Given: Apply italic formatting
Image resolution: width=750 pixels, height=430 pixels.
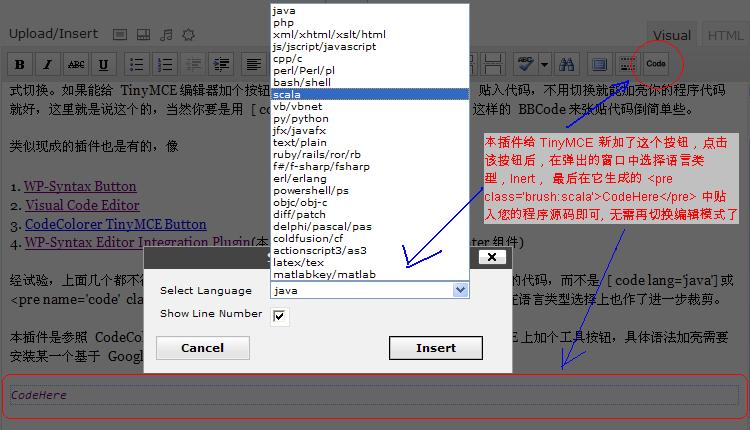Looking at the screenshot, I should click(47, 65).
